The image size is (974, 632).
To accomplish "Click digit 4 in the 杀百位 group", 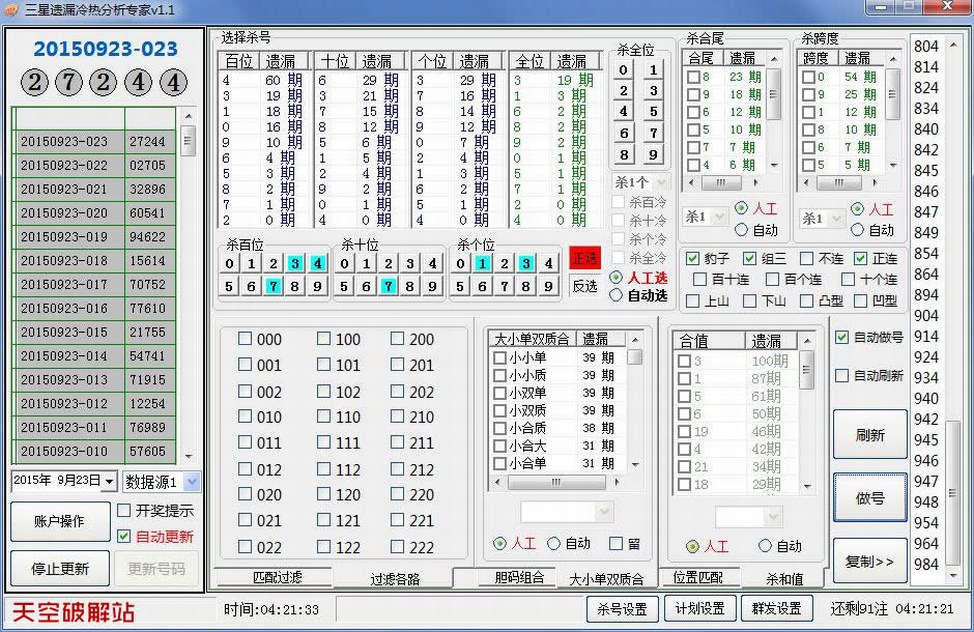I will [318, 264].
